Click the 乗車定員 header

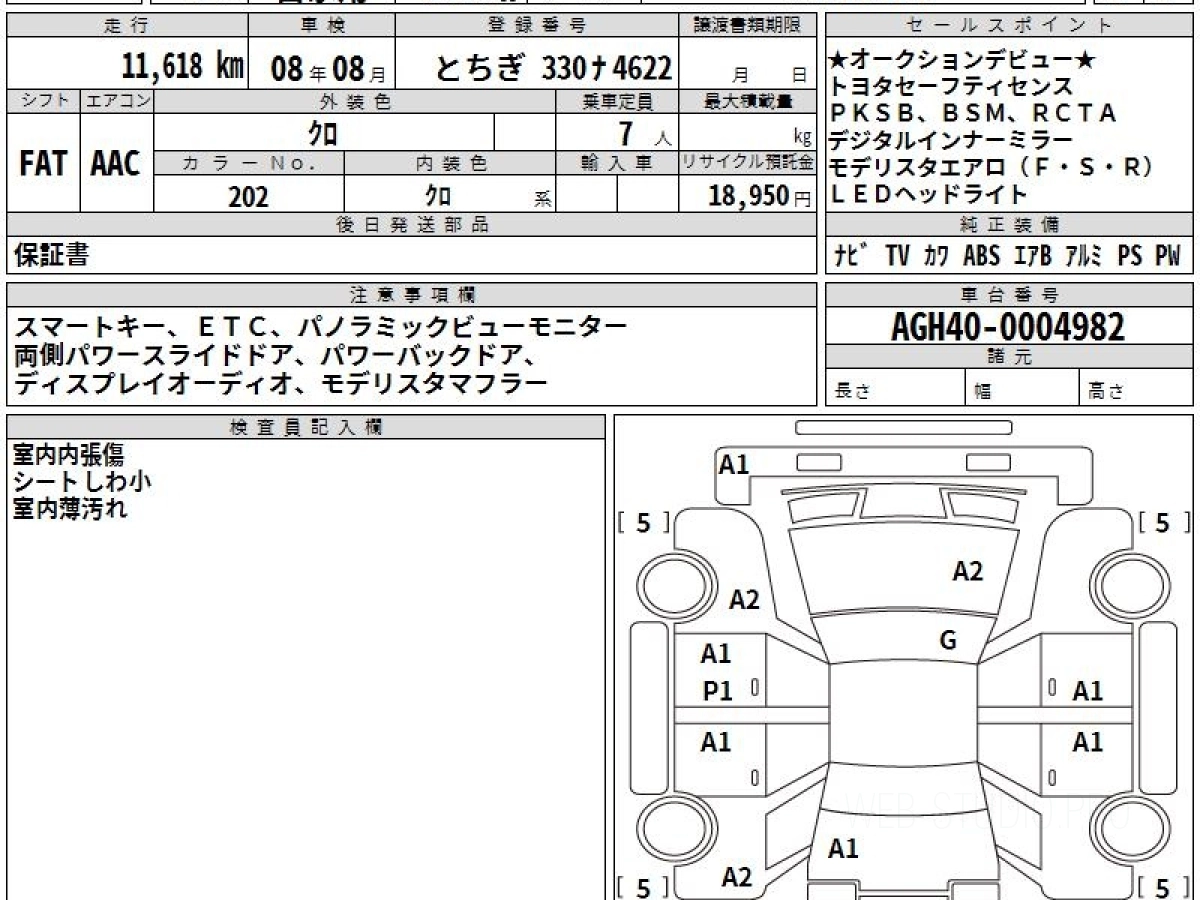(x=617, y=101)
